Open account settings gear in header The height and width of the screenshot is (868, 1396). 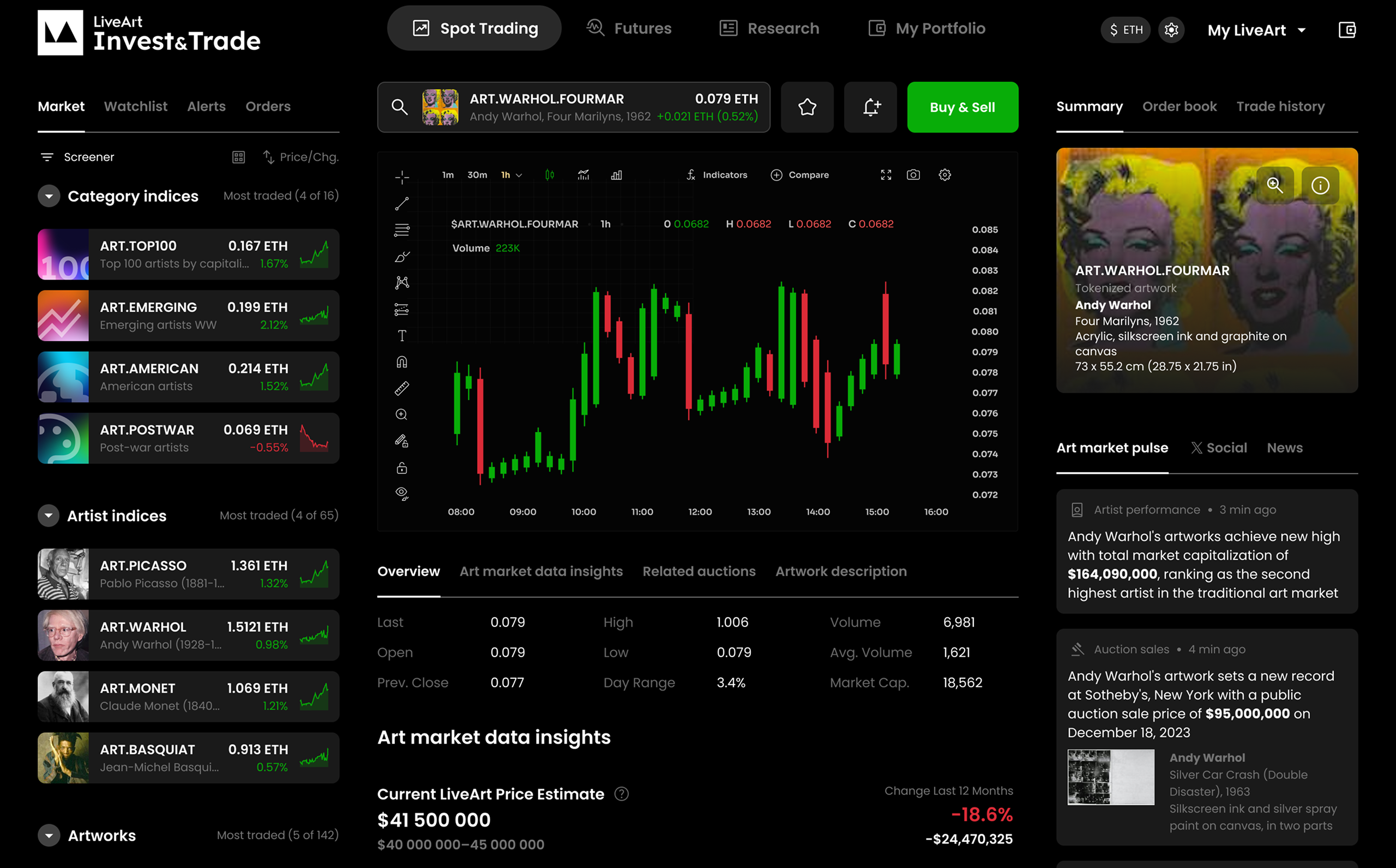(x=1171, y=30)
